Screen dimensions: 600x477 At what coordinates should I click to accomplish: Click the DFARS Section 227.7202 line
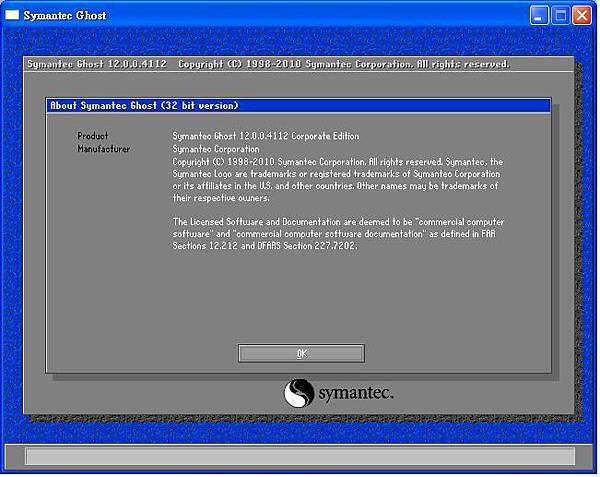tap(265, 246)
